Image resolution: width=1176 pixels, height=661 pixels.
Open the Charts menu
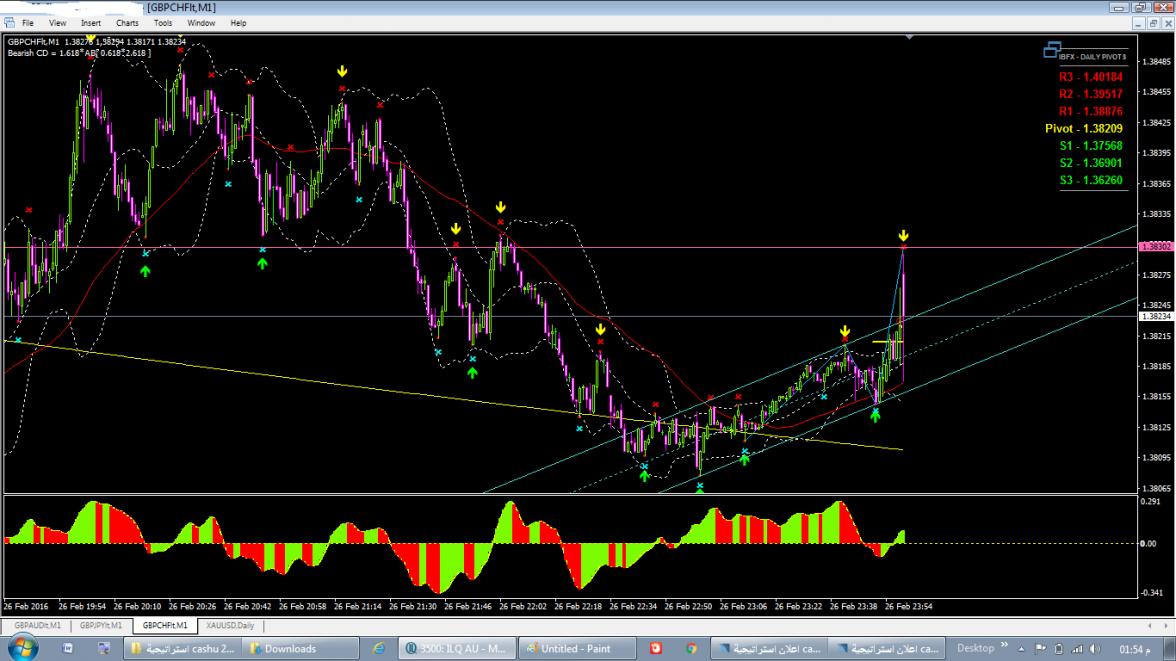[127, 22]
